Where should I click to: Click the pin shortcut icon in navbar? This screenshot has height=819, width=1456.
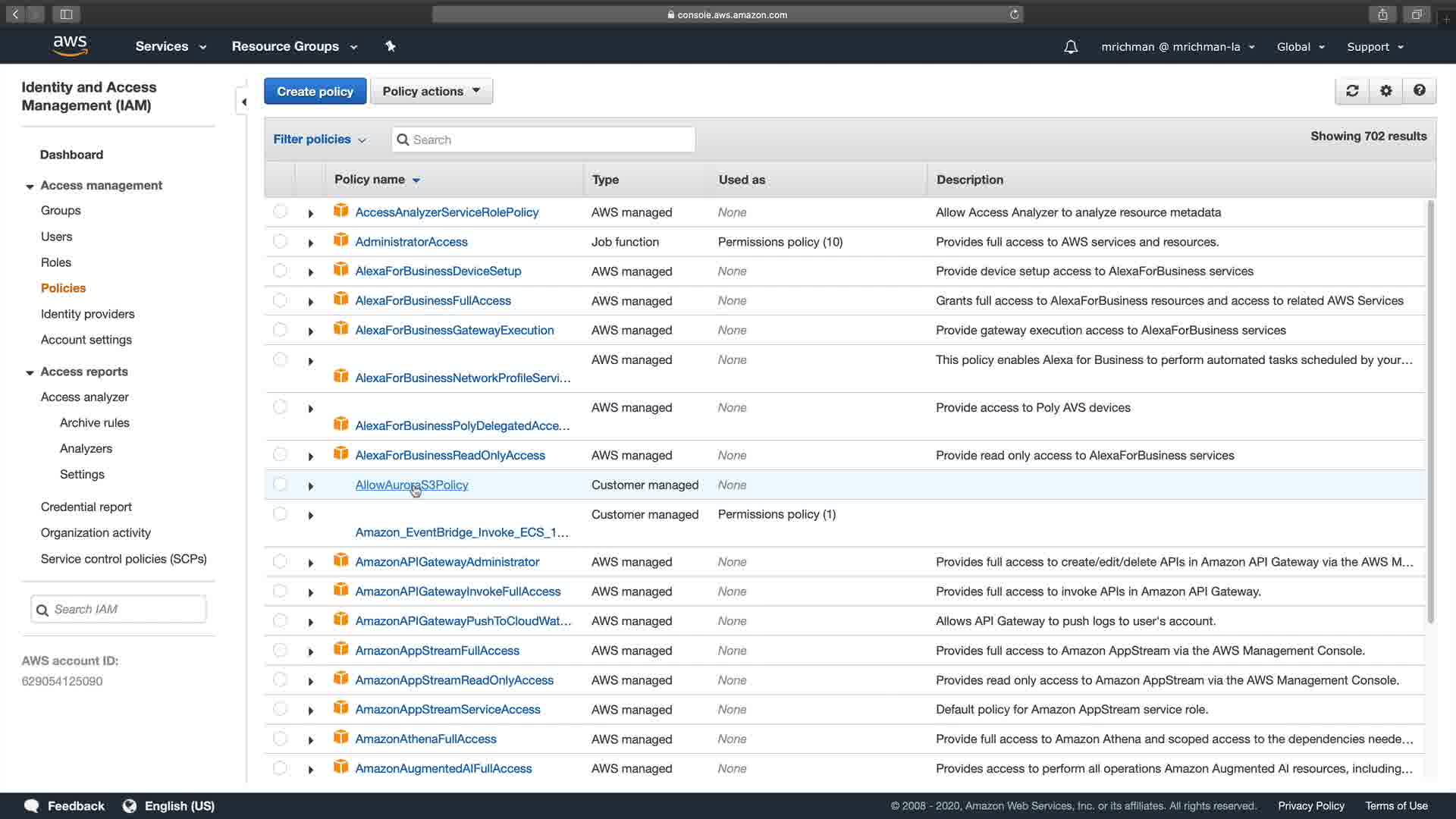click(391, 46)
